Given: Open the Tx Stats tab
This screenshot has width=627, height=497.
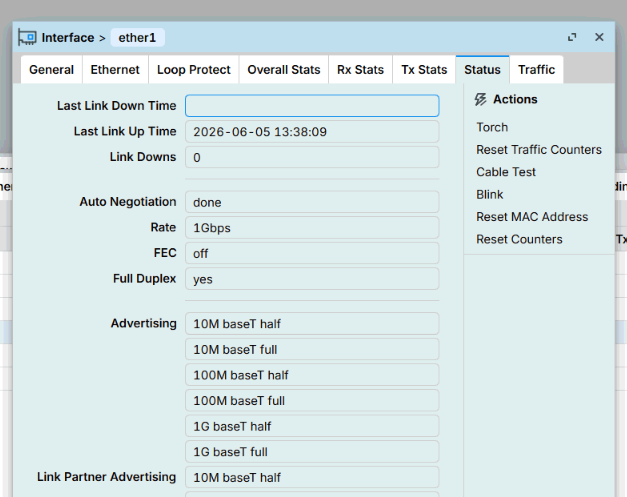Looking at the screenshot, I should (x=424, y=70).
